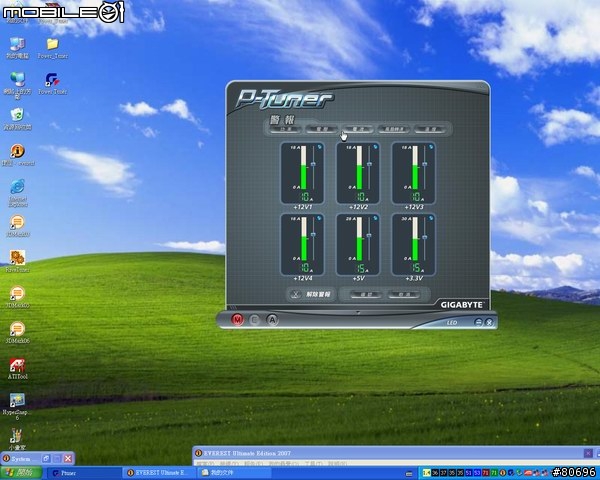The image size is (600, 480).
Task: Click the 53 temperature tray icon
Action: pyautogui.click(x=477, y=473)
